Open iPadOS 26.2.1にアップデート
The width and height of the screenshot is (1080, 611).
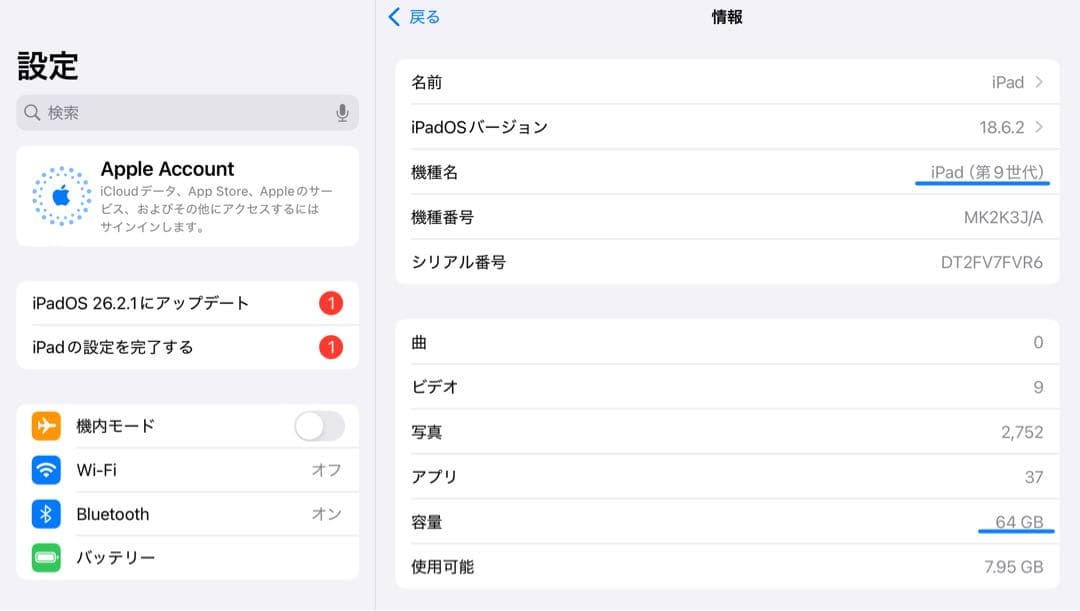[187, 303]
